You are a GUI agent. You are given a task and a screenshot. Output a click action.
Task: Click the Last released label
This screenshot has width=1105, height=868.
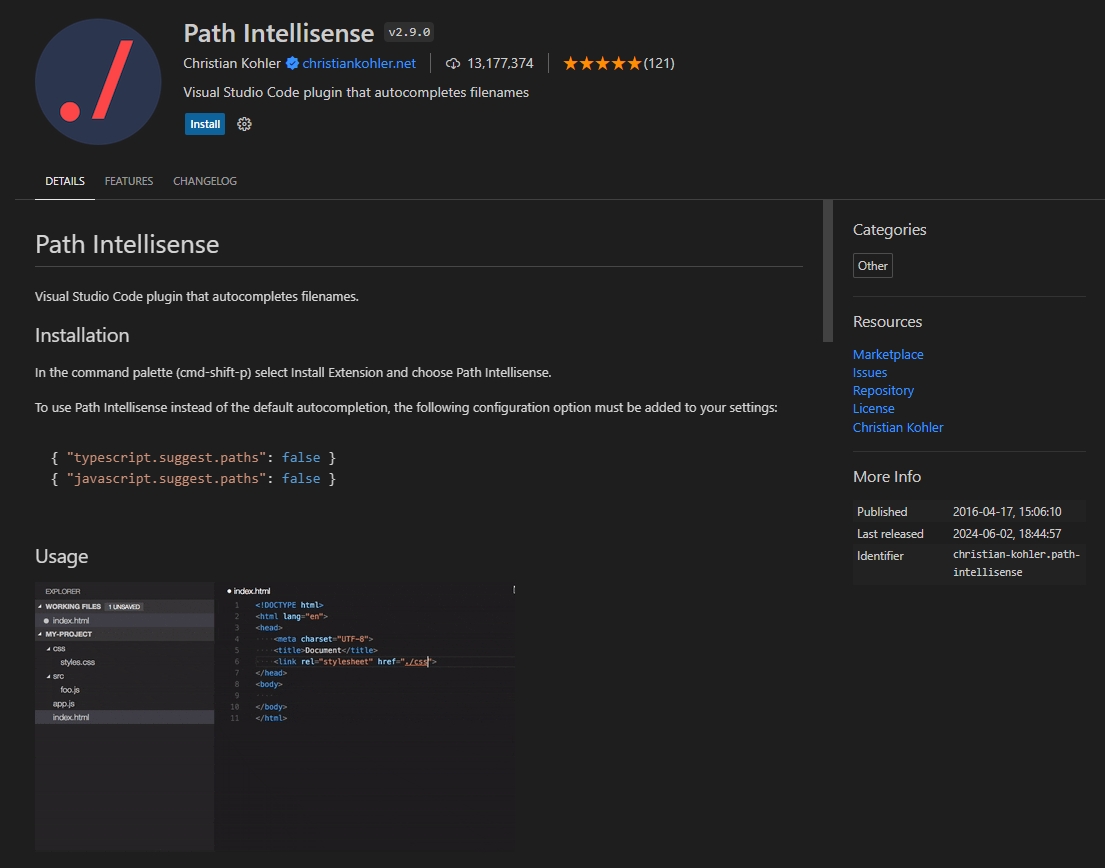pyautogui.click(x=890, y=533)
